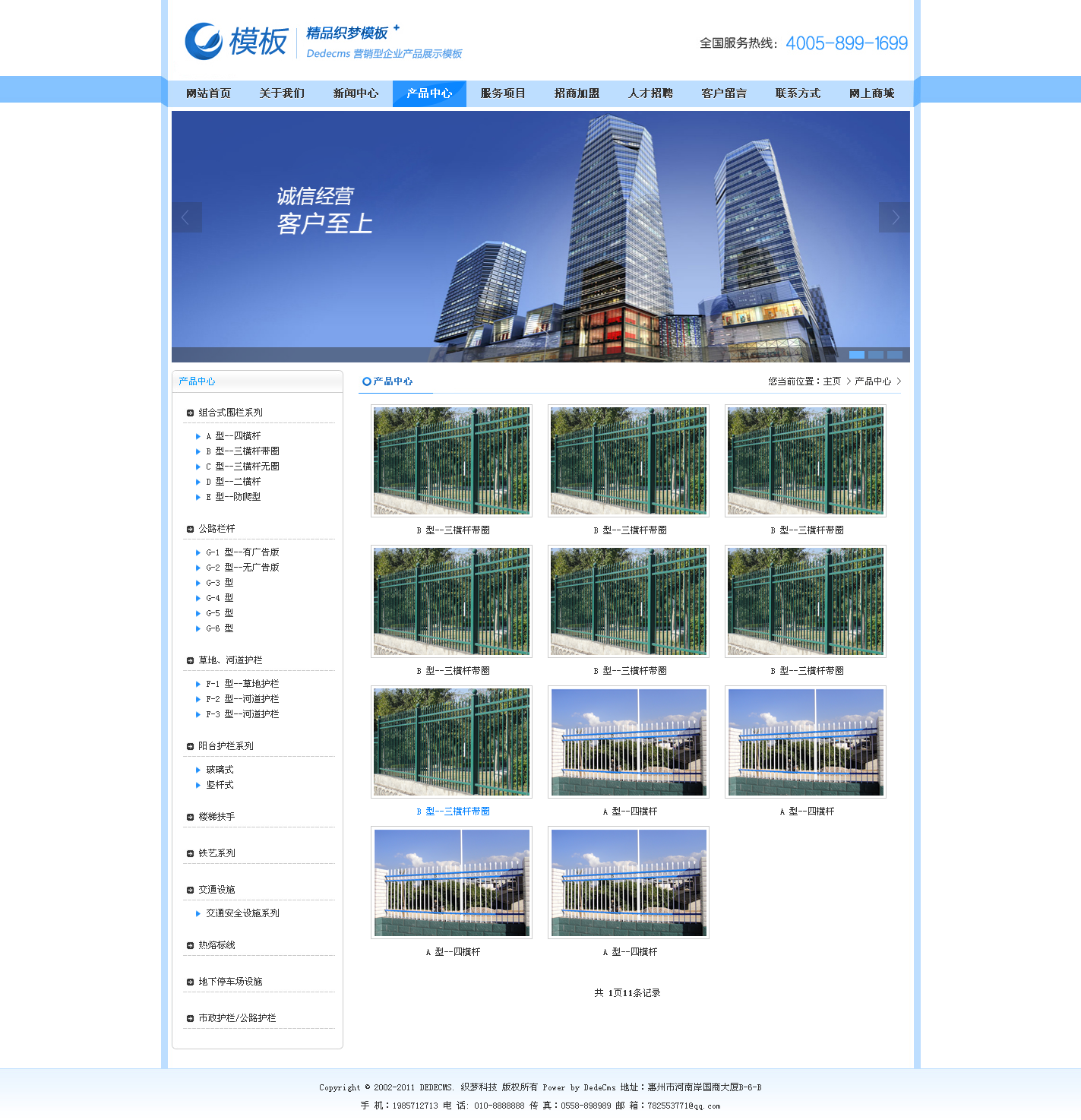This screenshot has width=1081, height=1120.
Task: Click highlighted blue B 型--三横杆带圈 caption
Action: (x=453, y=812)
